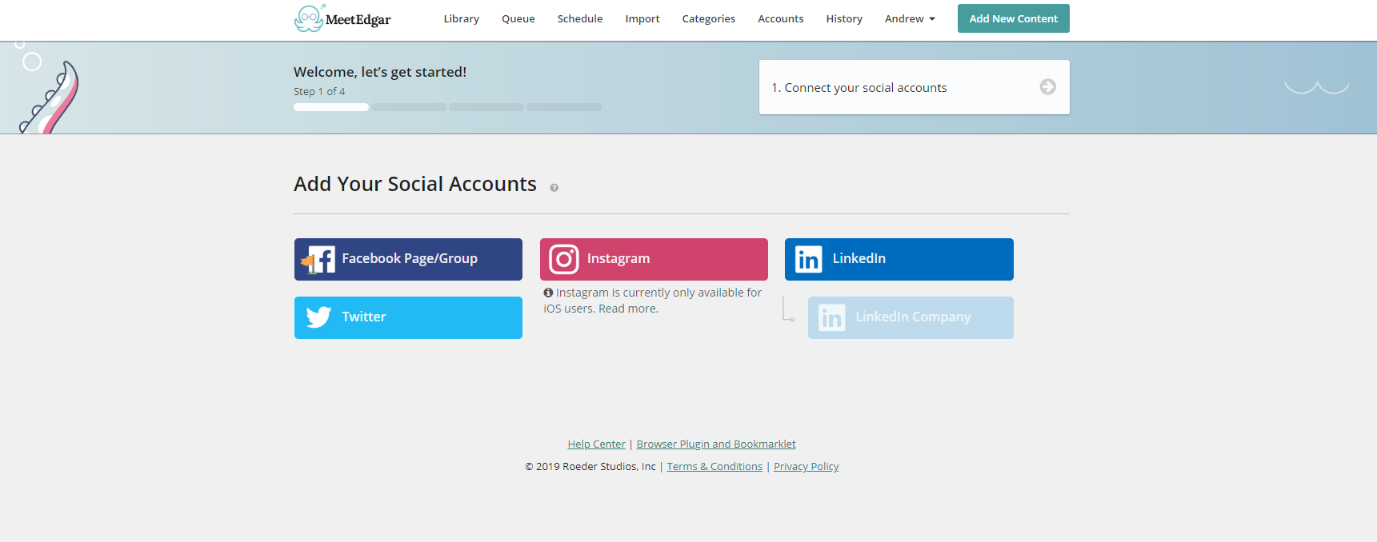1377x542 pixels.
Task: Open Browser Plugin and Bookmarklet link
Action: 716,444
